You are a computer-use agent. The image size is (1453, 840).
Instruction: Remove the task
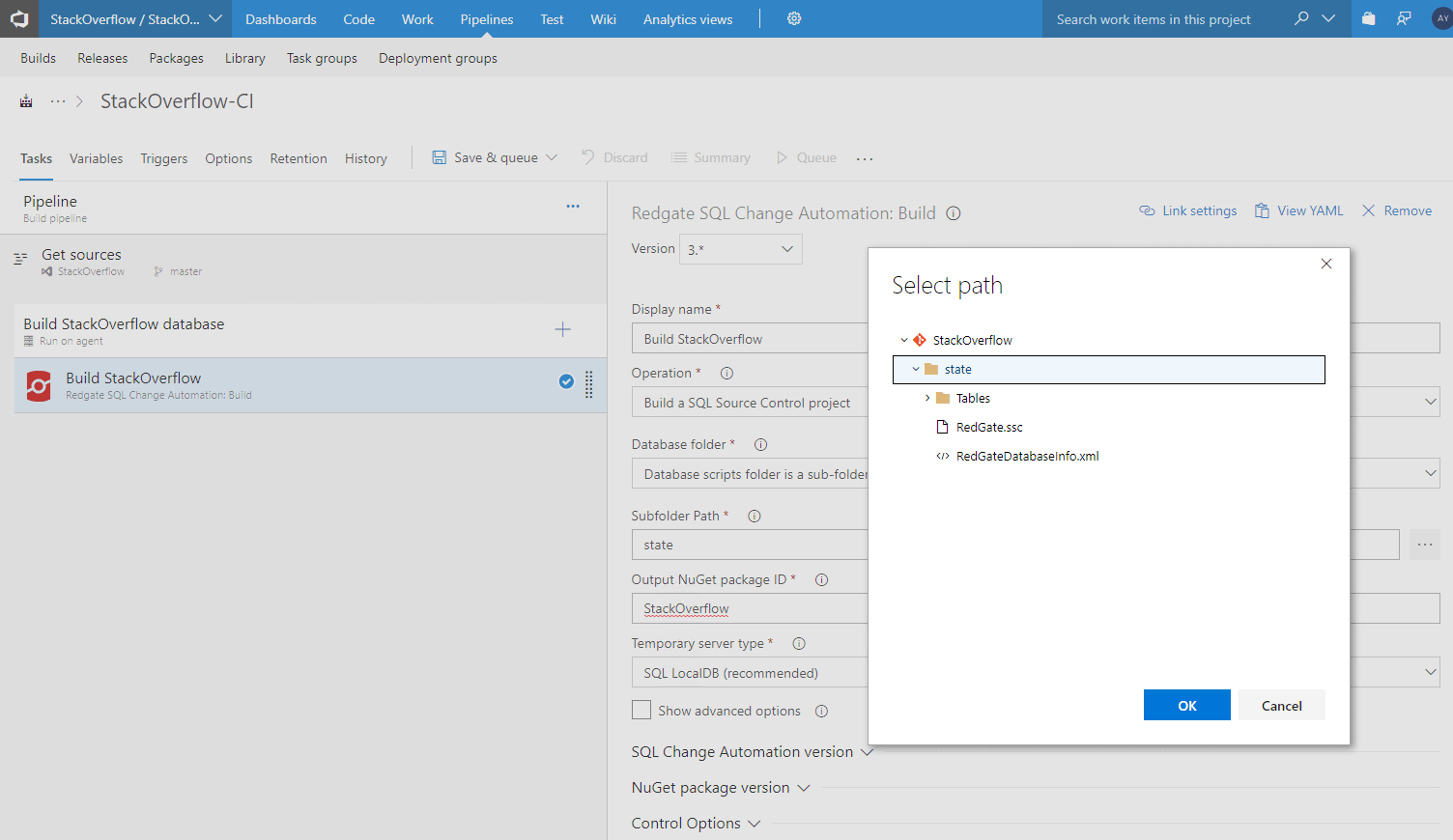pyautogui.click(x=1397, y=210)
